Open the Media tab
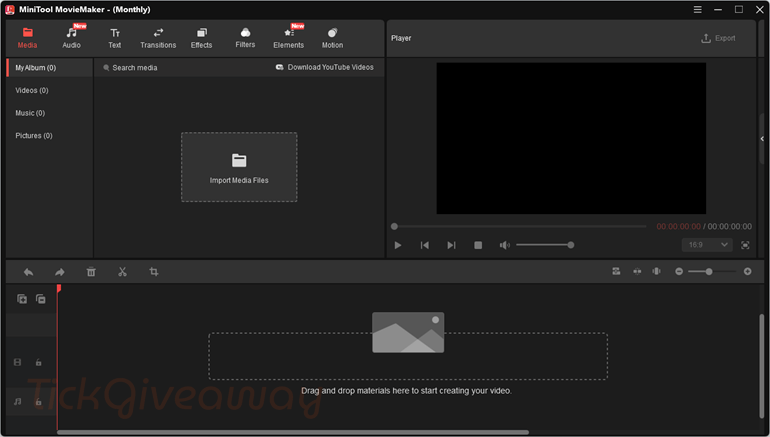Image resolution: width=770 pixels, height=437 pixels. pyautogui.click(x=28, y=38)
